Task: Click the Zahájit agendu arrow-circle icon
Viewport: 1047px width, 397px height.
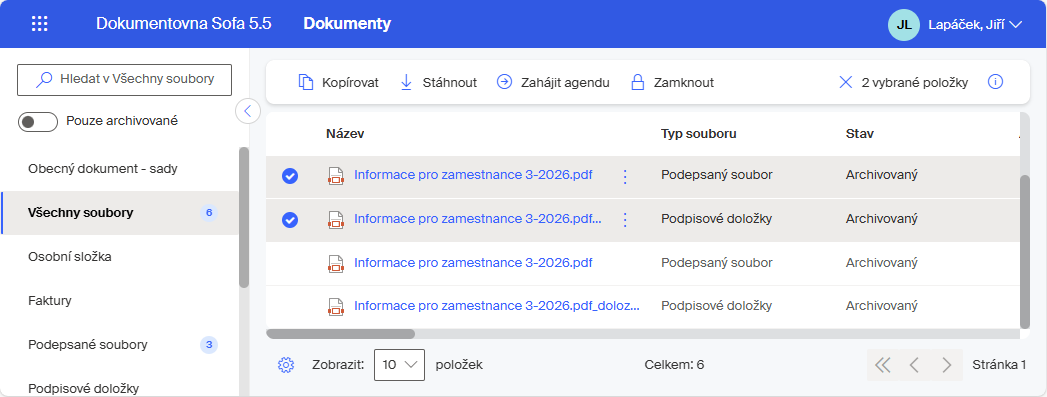Action: coord(504,82)
